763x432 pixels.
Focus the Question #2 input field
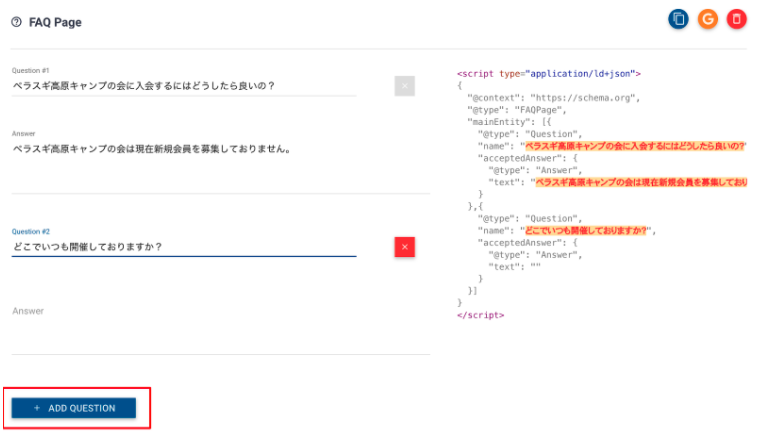tap(183, 247)
